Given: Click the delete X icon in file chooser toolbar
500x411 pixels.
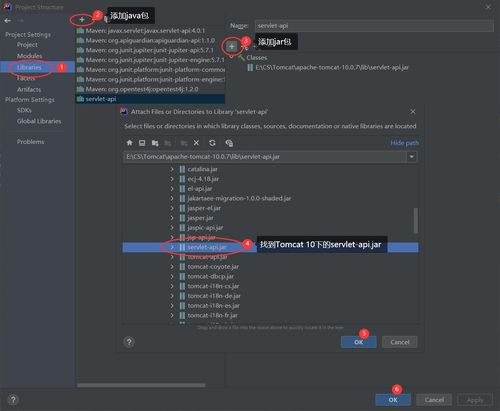Looking at the screenshot, I should pos(196,143).
